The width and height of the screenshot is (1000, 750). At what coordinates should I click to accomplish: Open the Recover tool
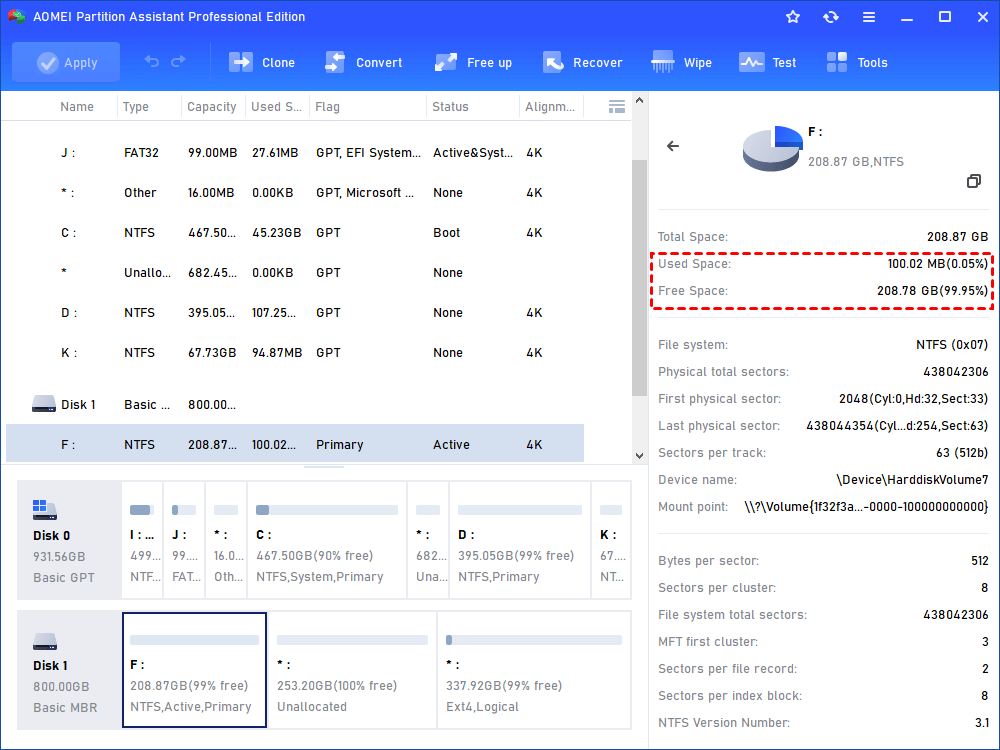pos(582,62)
